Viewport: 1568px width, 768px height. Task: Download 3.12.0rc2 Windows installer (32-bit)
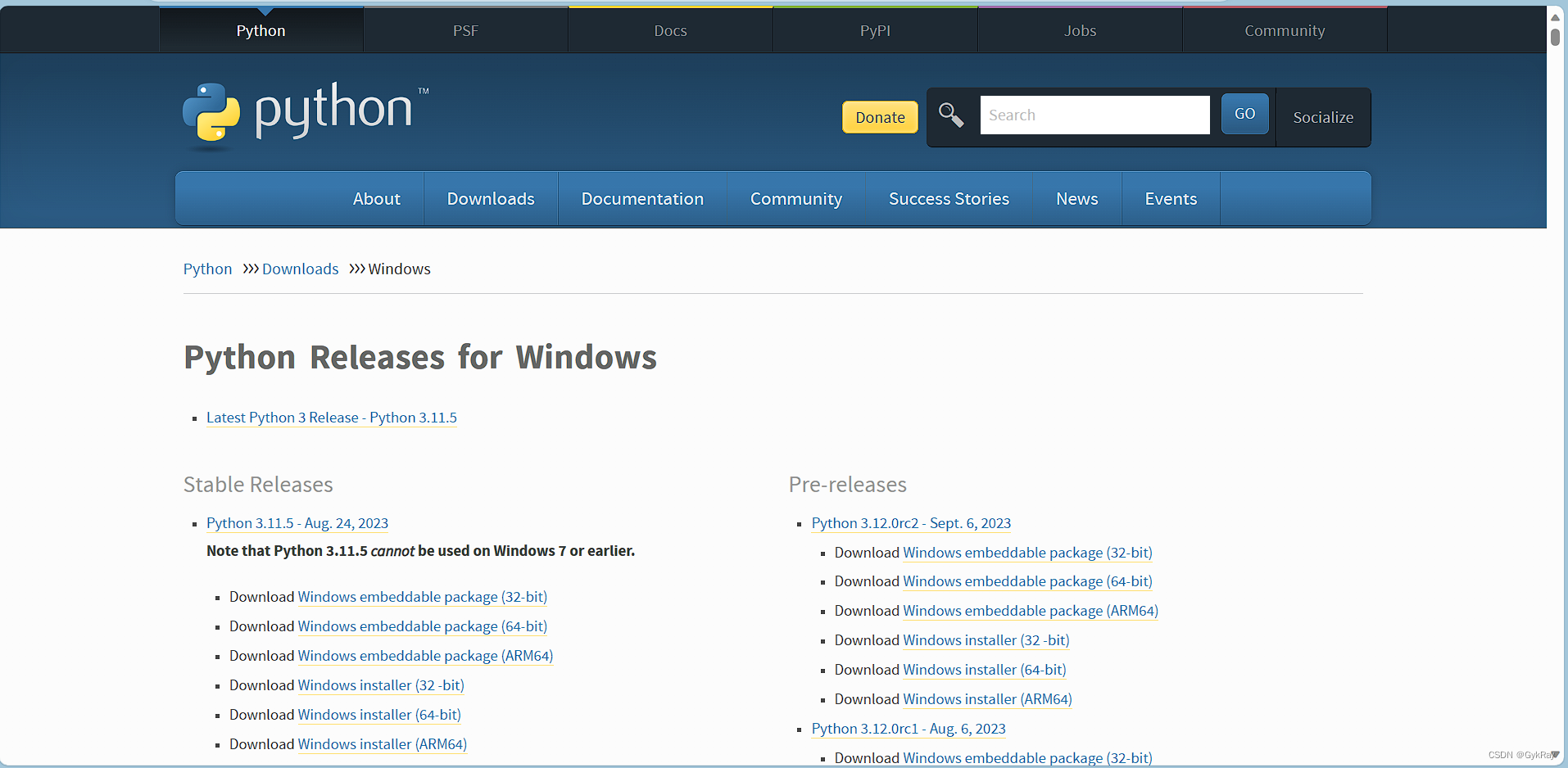click(x=986, y=640)
